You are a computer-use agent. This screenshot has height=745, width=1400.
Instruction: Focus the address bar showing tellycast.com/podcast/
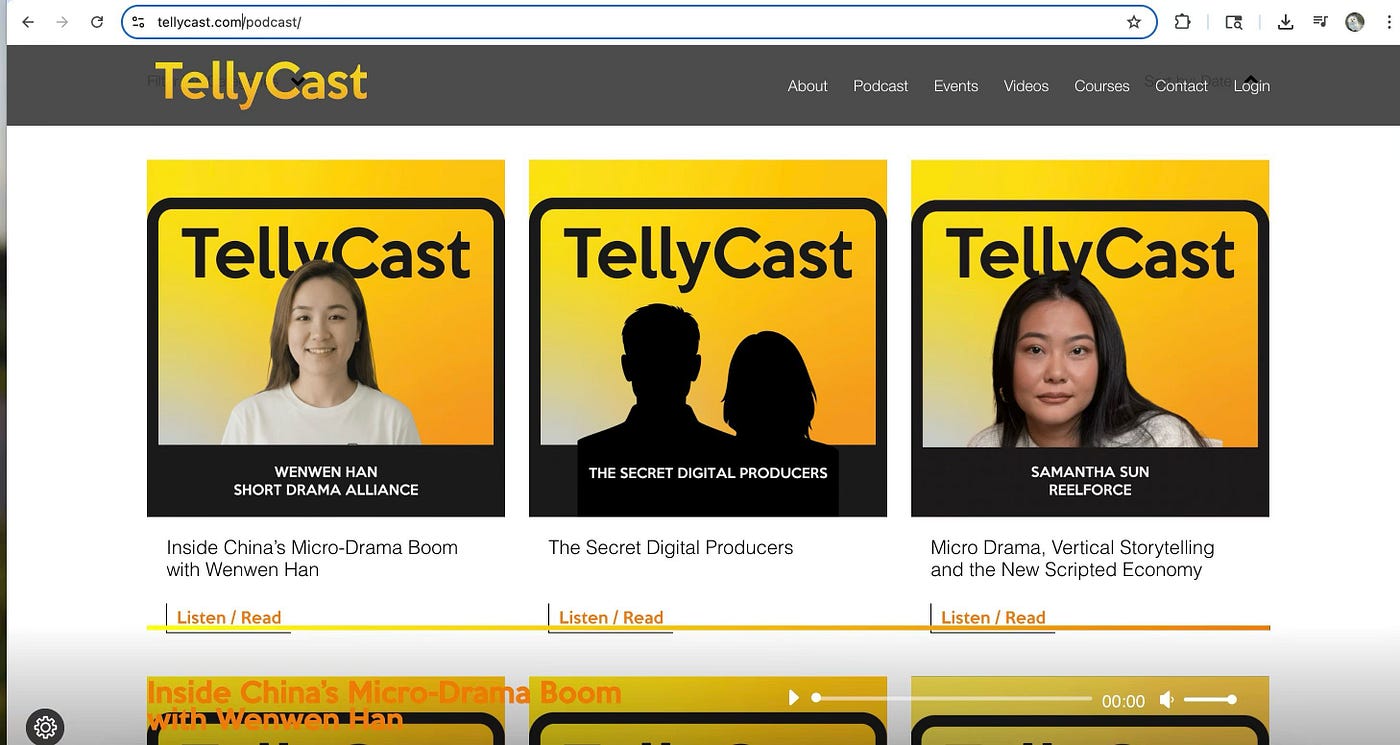(x=640, y=22)
